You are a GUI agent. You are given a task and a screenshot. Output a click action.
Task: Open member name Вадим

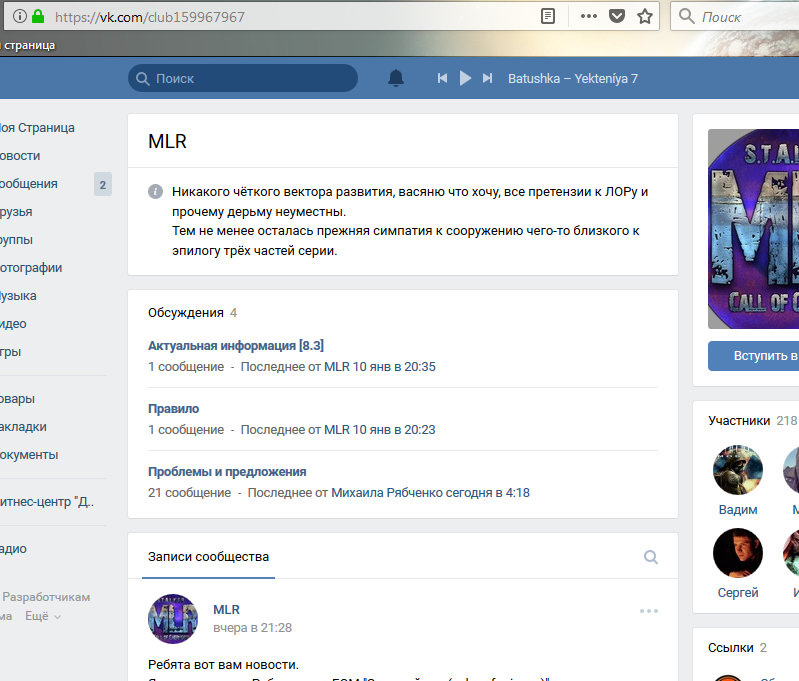pos(738,510)
